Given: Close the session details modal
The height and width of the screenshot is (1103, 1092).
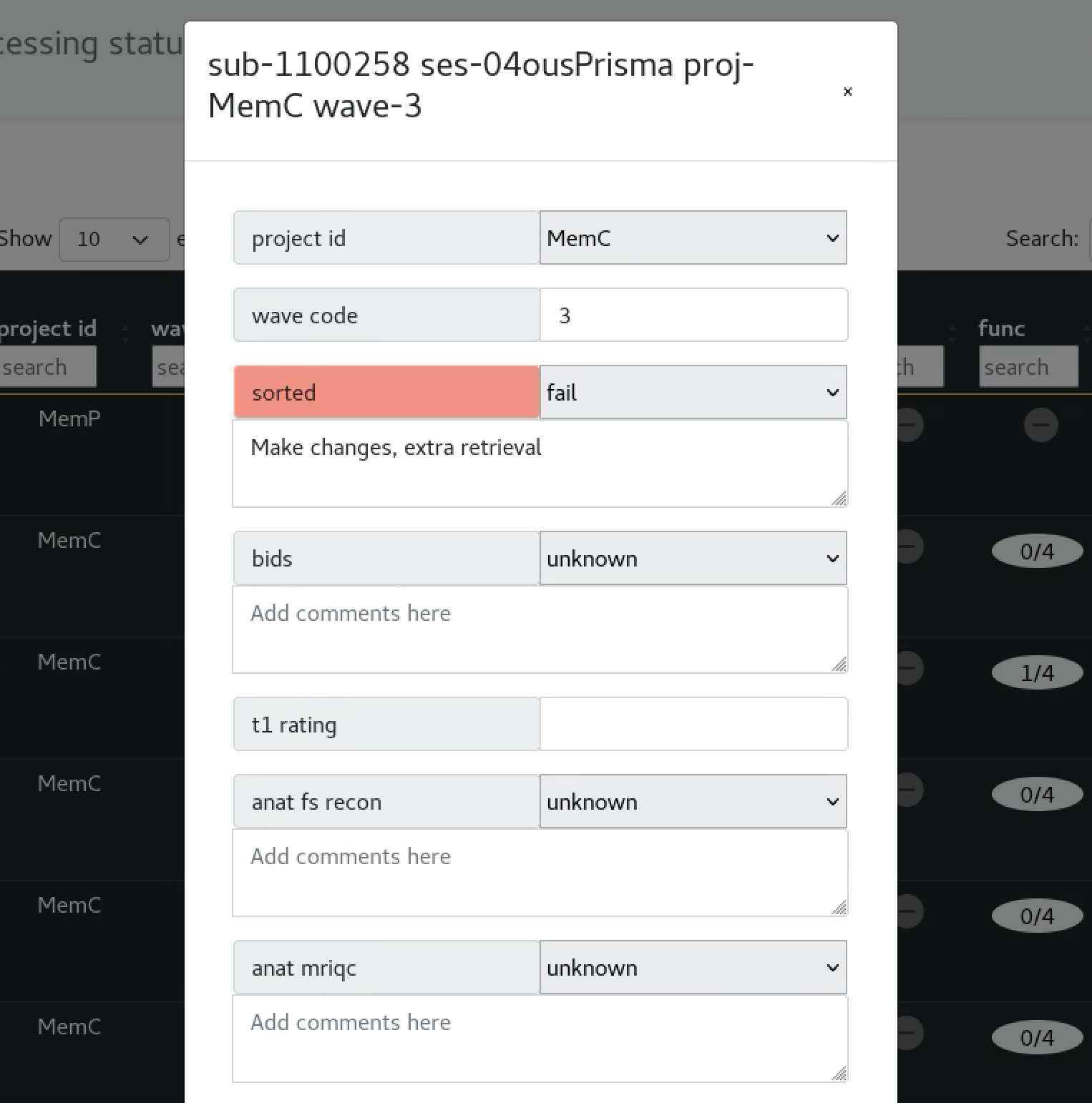Looking at the screenshot, I should [x=847, y=92].
